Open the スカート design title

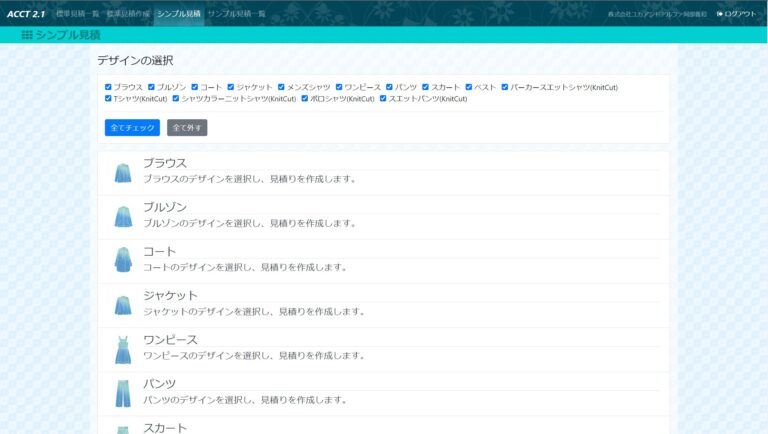(165, 428)
